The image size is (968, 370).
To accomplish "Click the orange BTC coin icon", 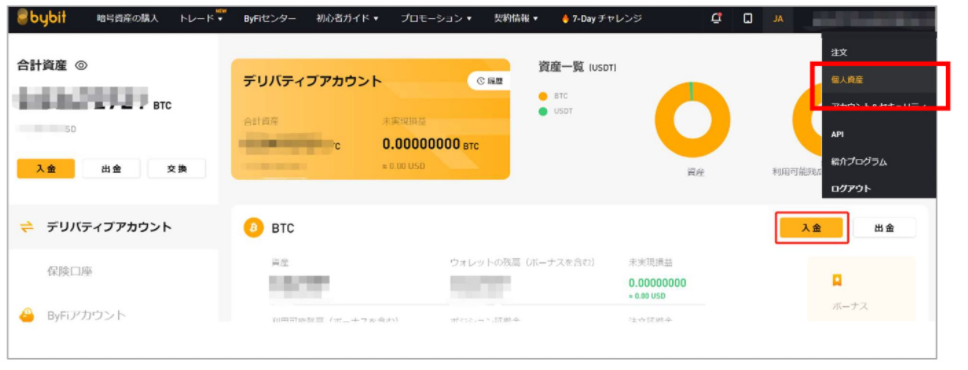I will [x=253, y=228].
